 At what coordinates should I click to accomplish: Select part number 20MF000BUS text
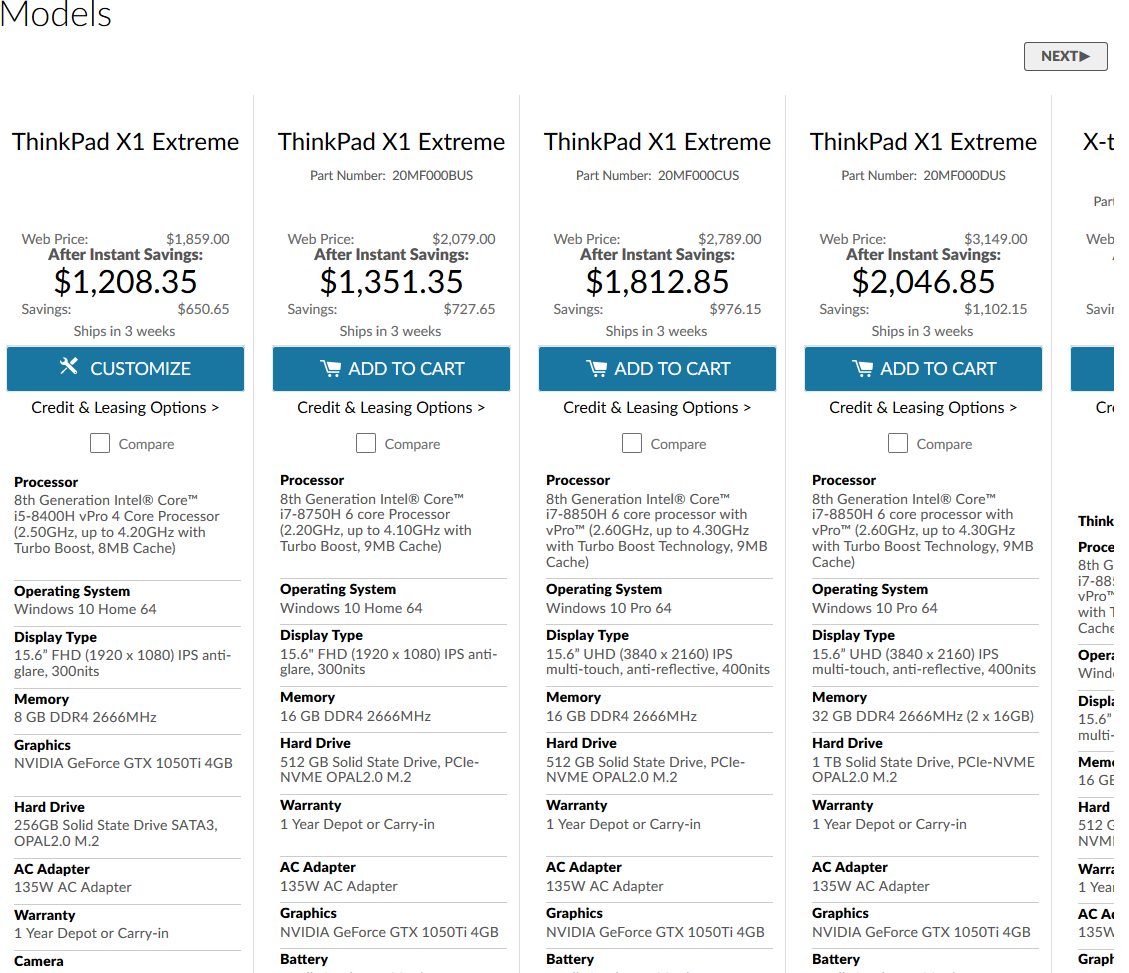[432, 176]
